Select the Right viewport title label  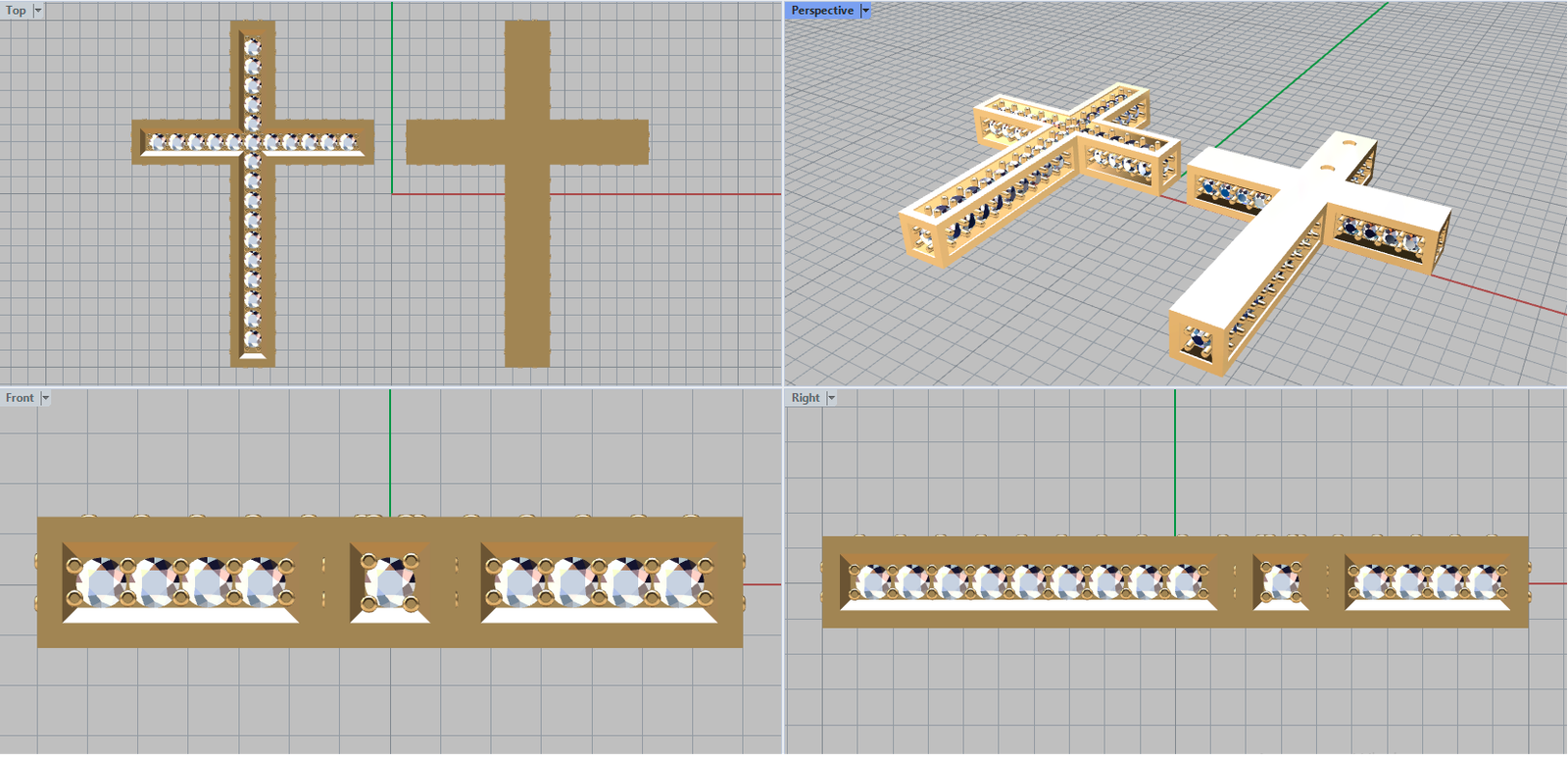[x=806, y=398]
